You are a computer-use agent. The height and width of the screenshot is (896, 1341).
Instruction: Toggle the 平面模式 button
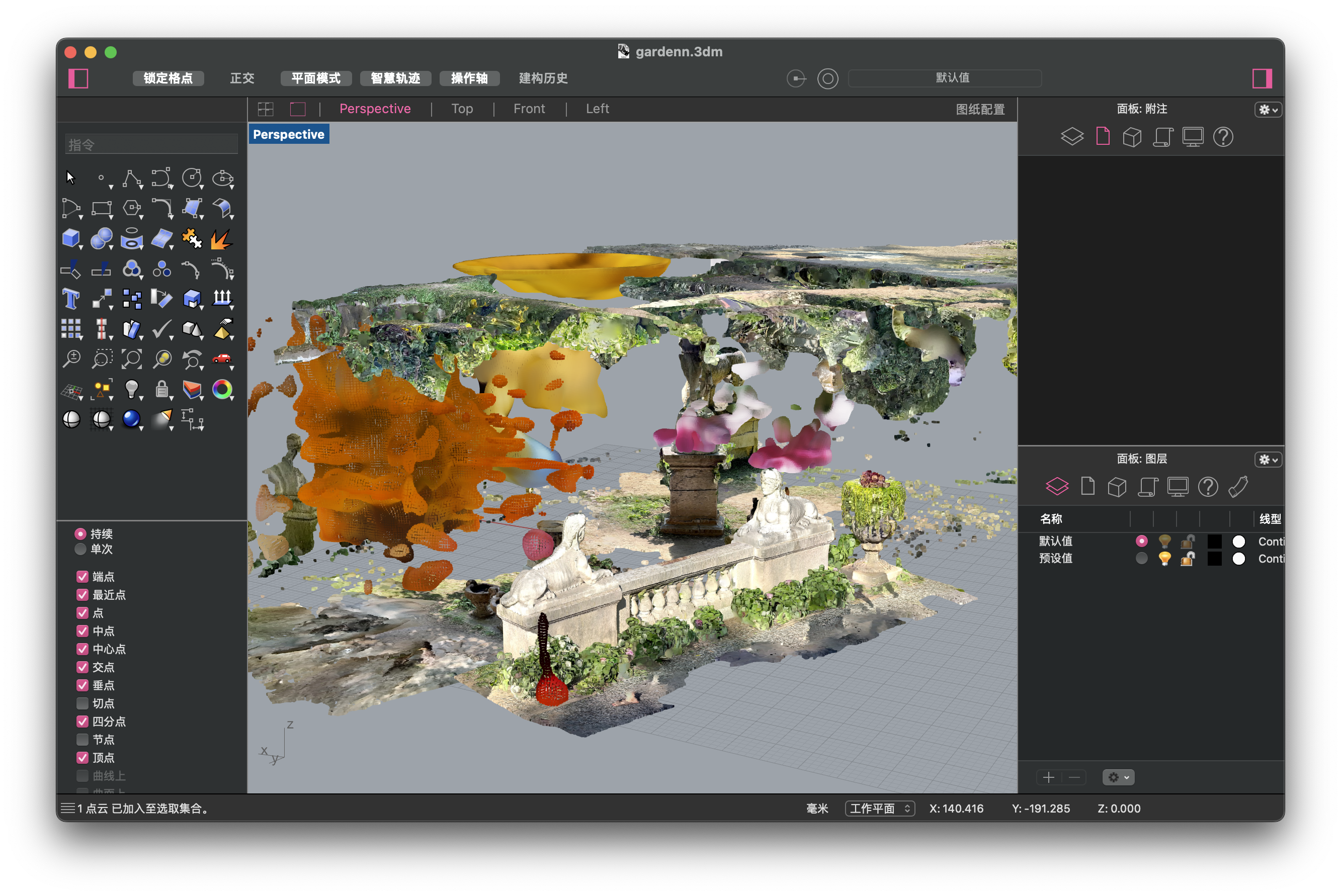(x=316, y=78)
